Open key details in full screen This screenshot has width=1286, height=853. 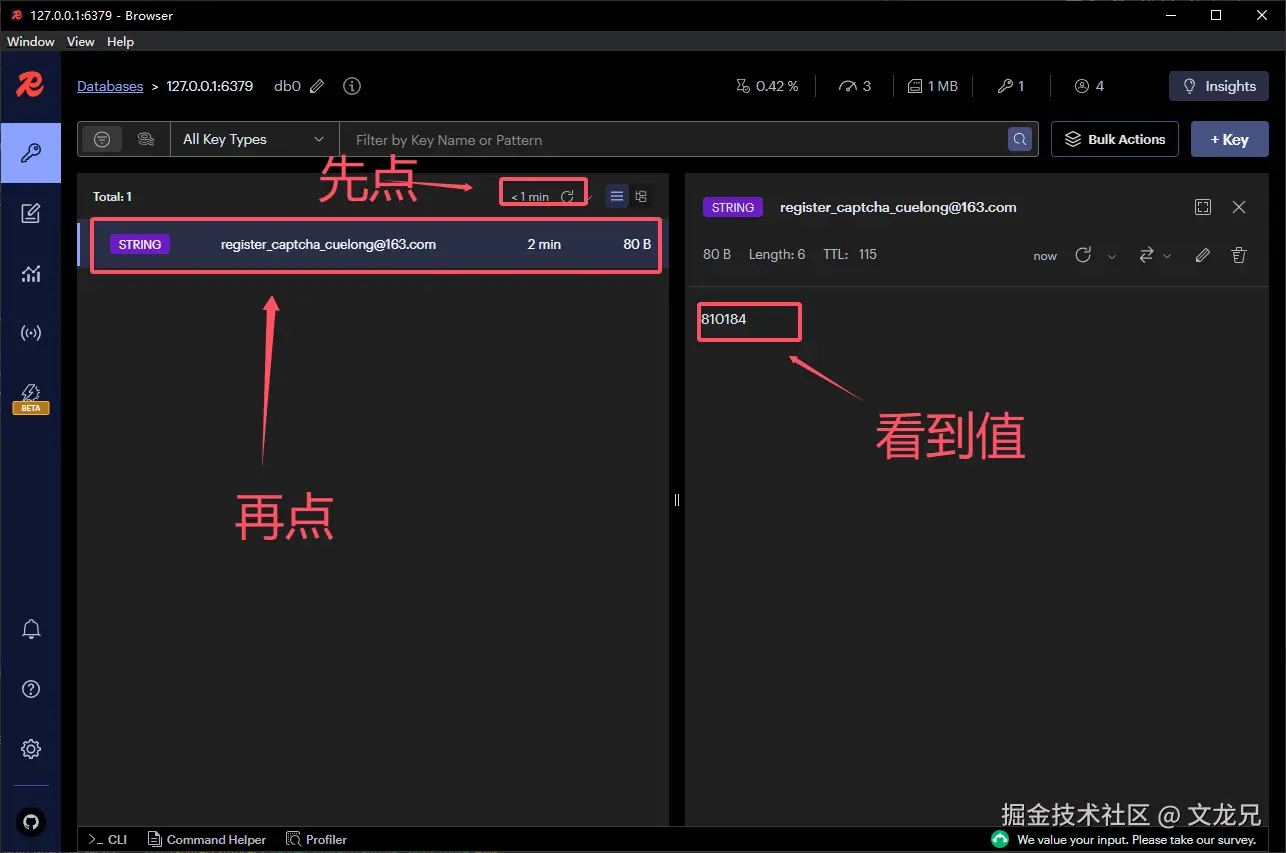[x=1203, y=207]
